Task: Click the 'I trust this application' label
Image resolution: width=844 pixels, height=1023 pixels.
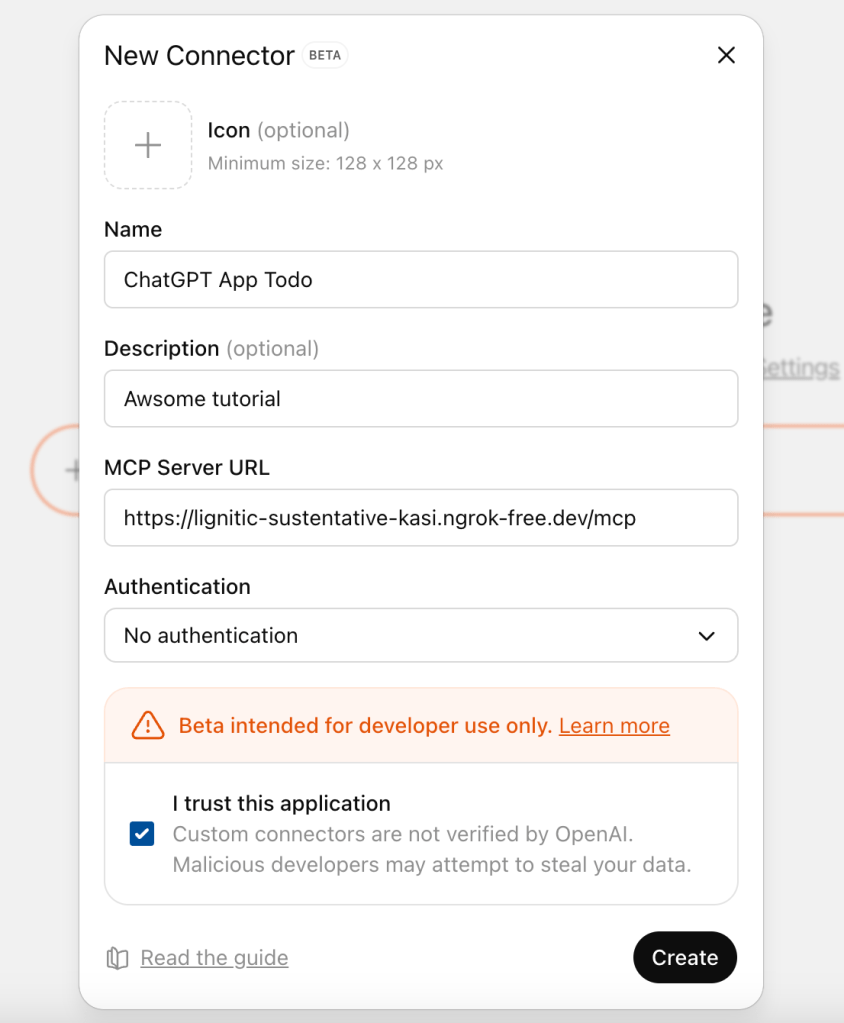Action: (281, 804)
